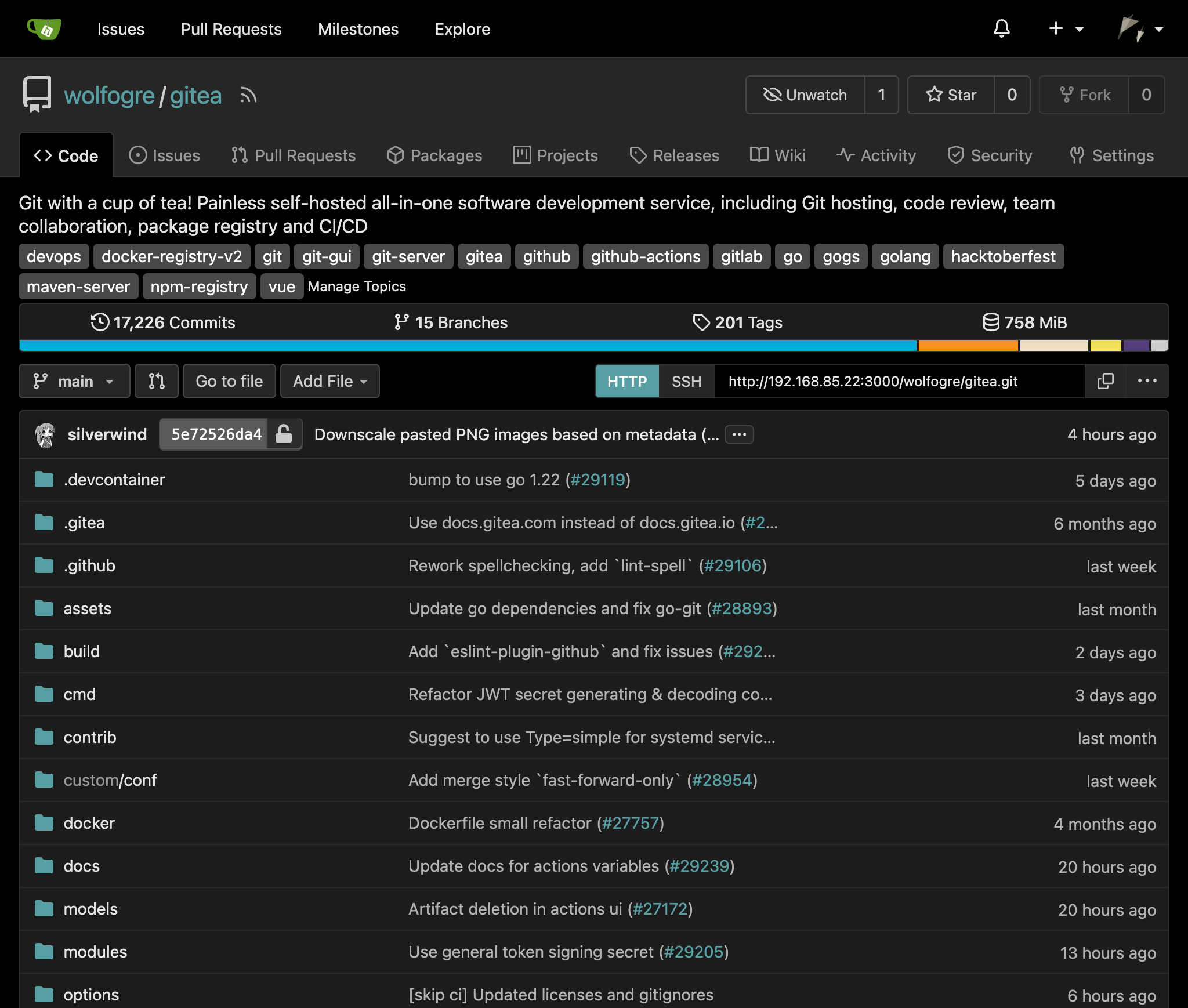Open the Security tab
Viewport: 1188px width, 1008px height.
pyautogui.click(x=990, y=155)
